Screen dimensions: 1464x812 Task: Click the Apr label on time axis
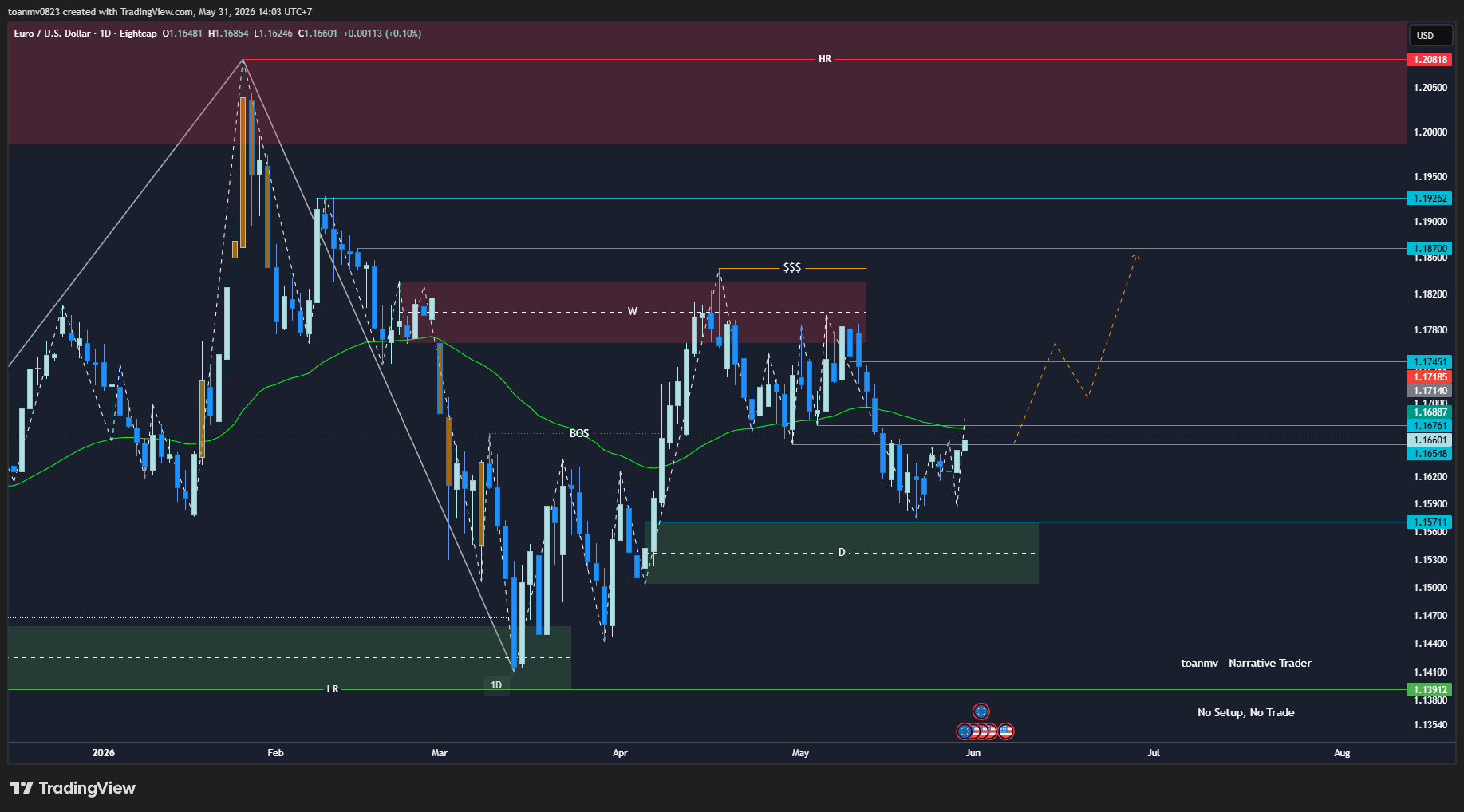620,753
